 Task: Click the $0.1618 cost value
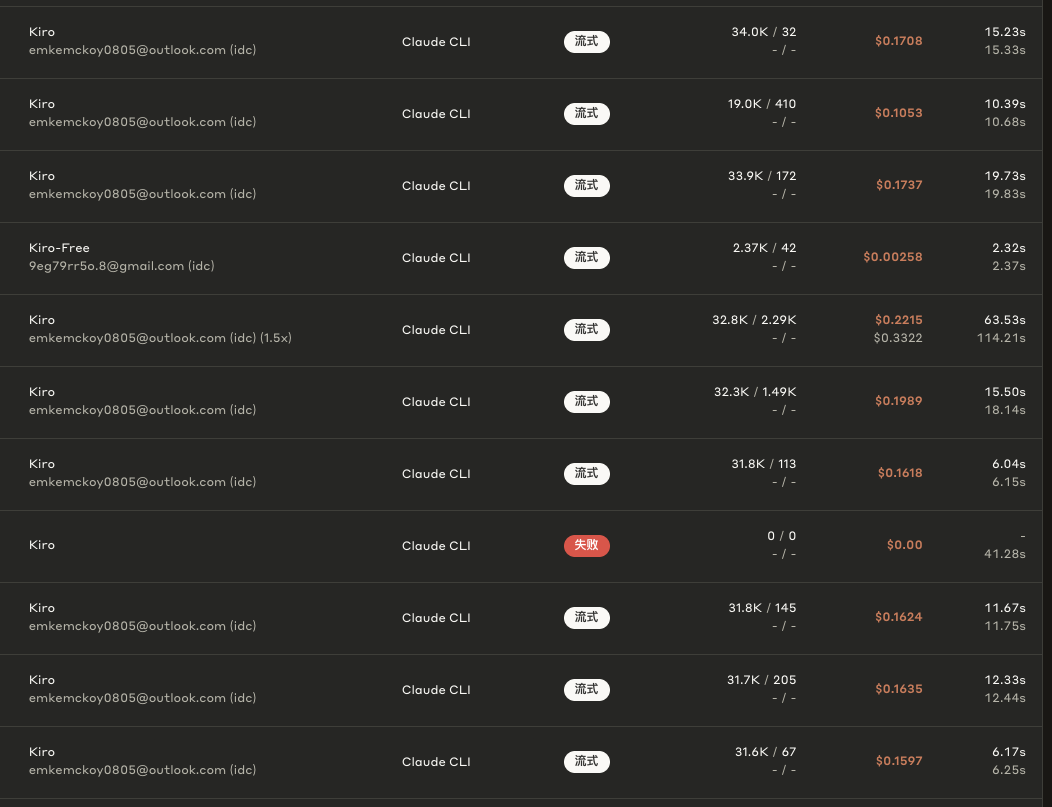click(900, 473)
